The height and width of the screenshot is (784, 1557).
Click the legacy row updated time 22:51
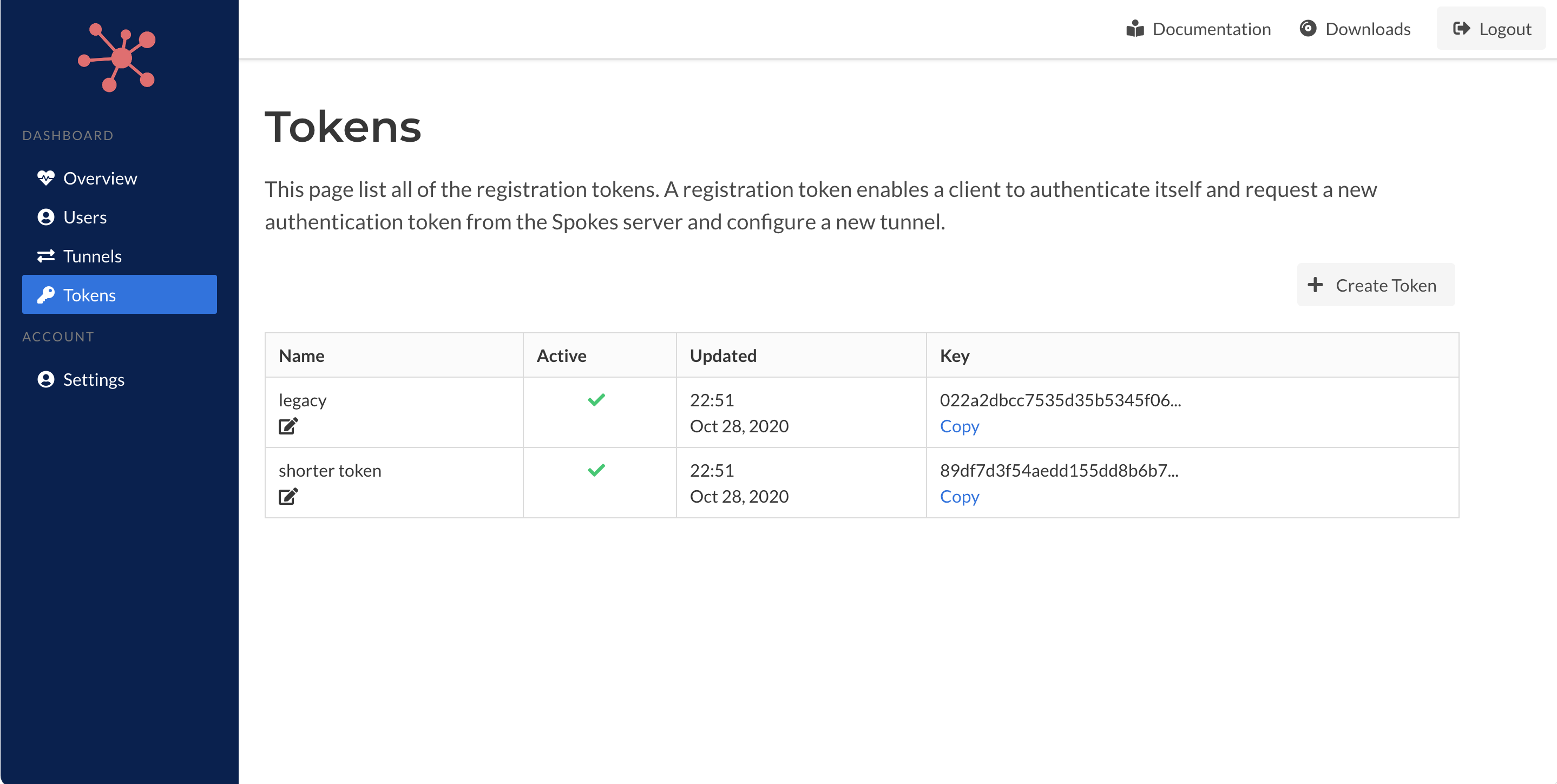pos(712,400)
